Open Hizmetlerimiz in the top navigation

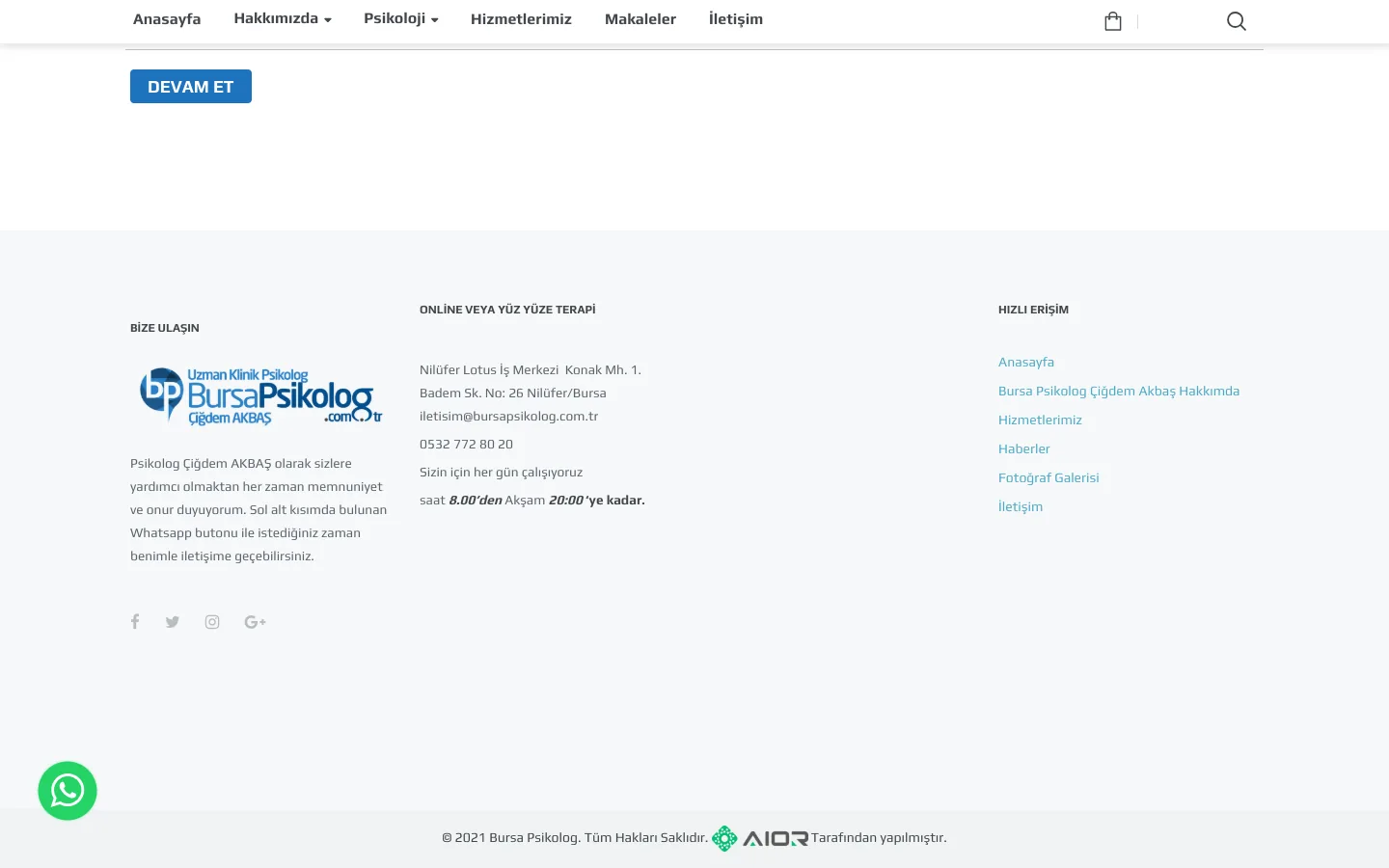coord(521,19)
